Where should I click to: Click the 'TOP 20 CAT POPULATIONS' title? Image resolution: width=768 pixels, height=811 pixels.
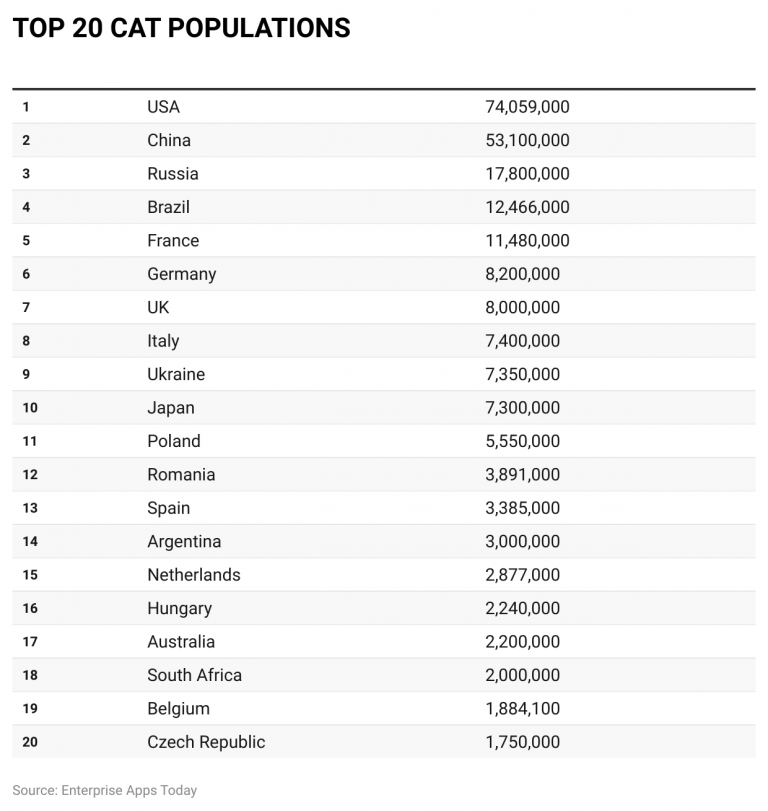click(181, 29)
